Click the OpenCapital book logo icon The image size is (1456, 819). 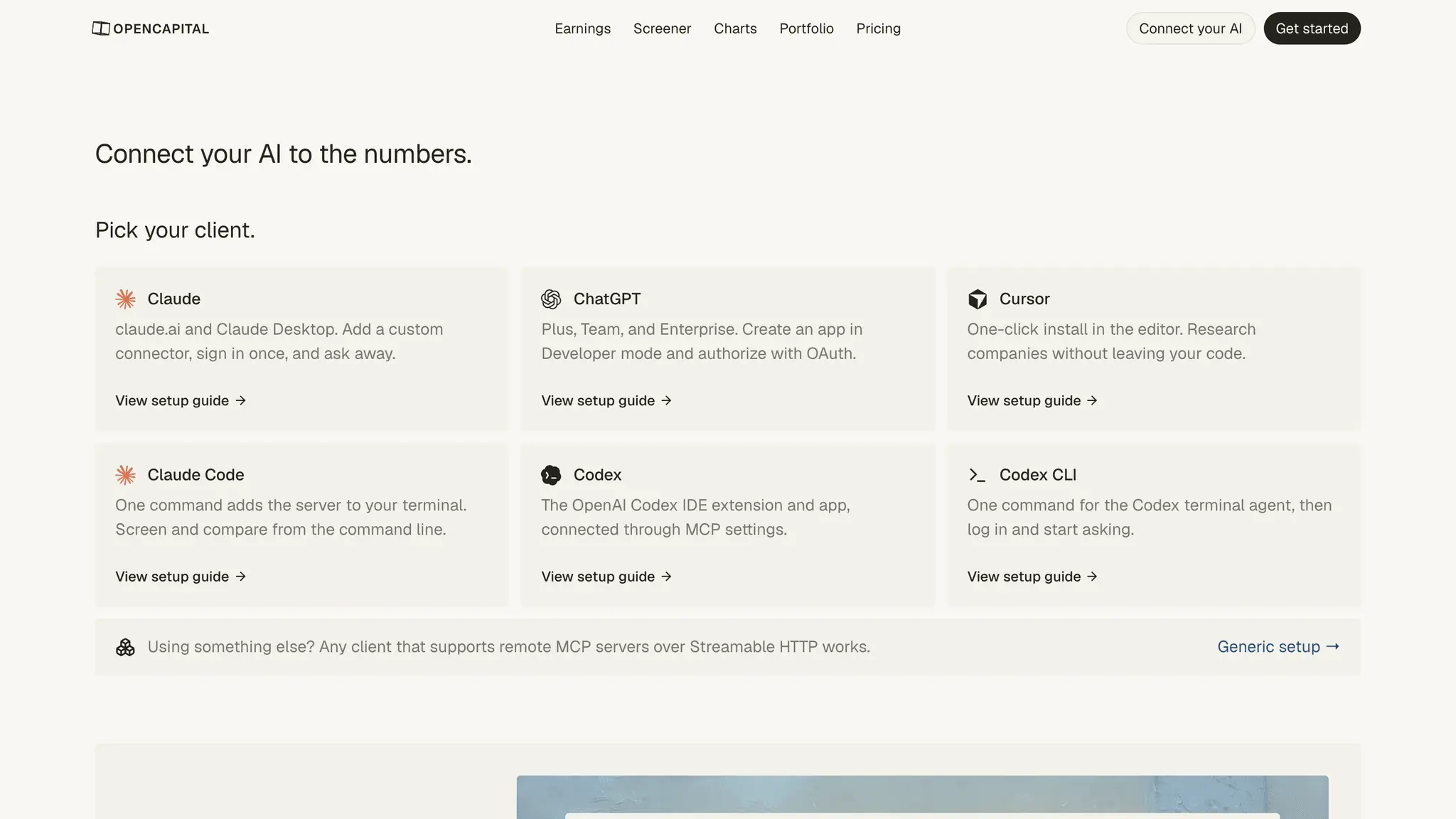click(101, 28)
